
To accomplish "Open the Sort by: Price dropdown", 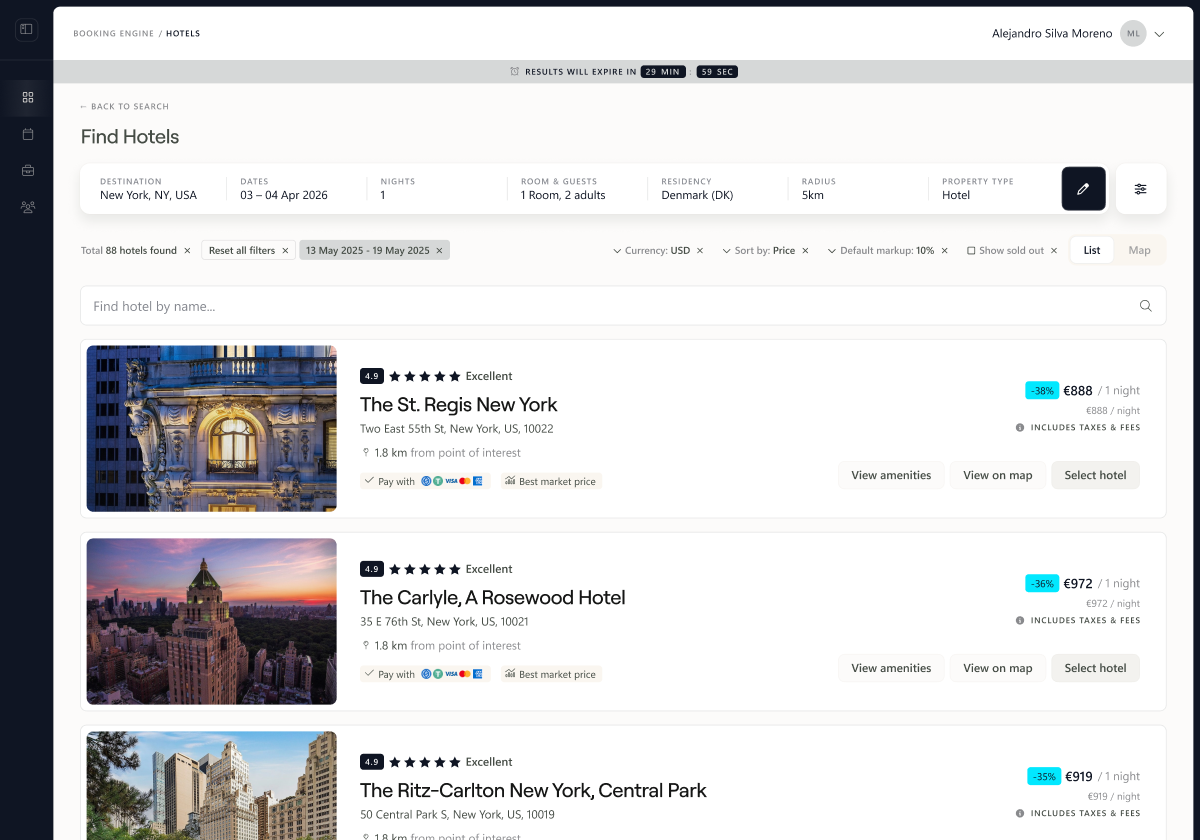I will click(758, 251).
